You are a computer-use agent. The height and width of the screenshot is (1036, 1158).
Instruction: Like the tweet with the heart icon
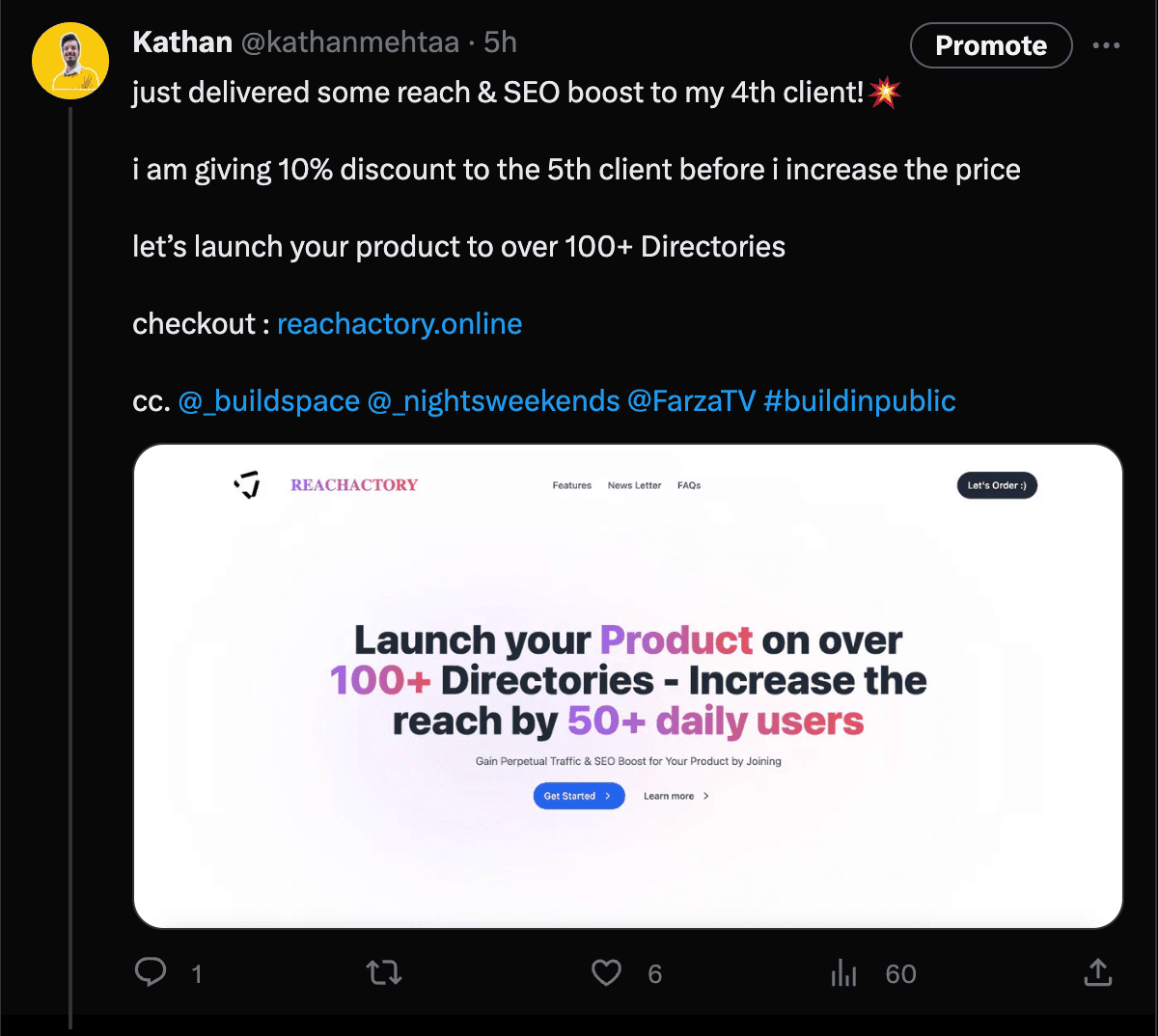click(606, 972)
